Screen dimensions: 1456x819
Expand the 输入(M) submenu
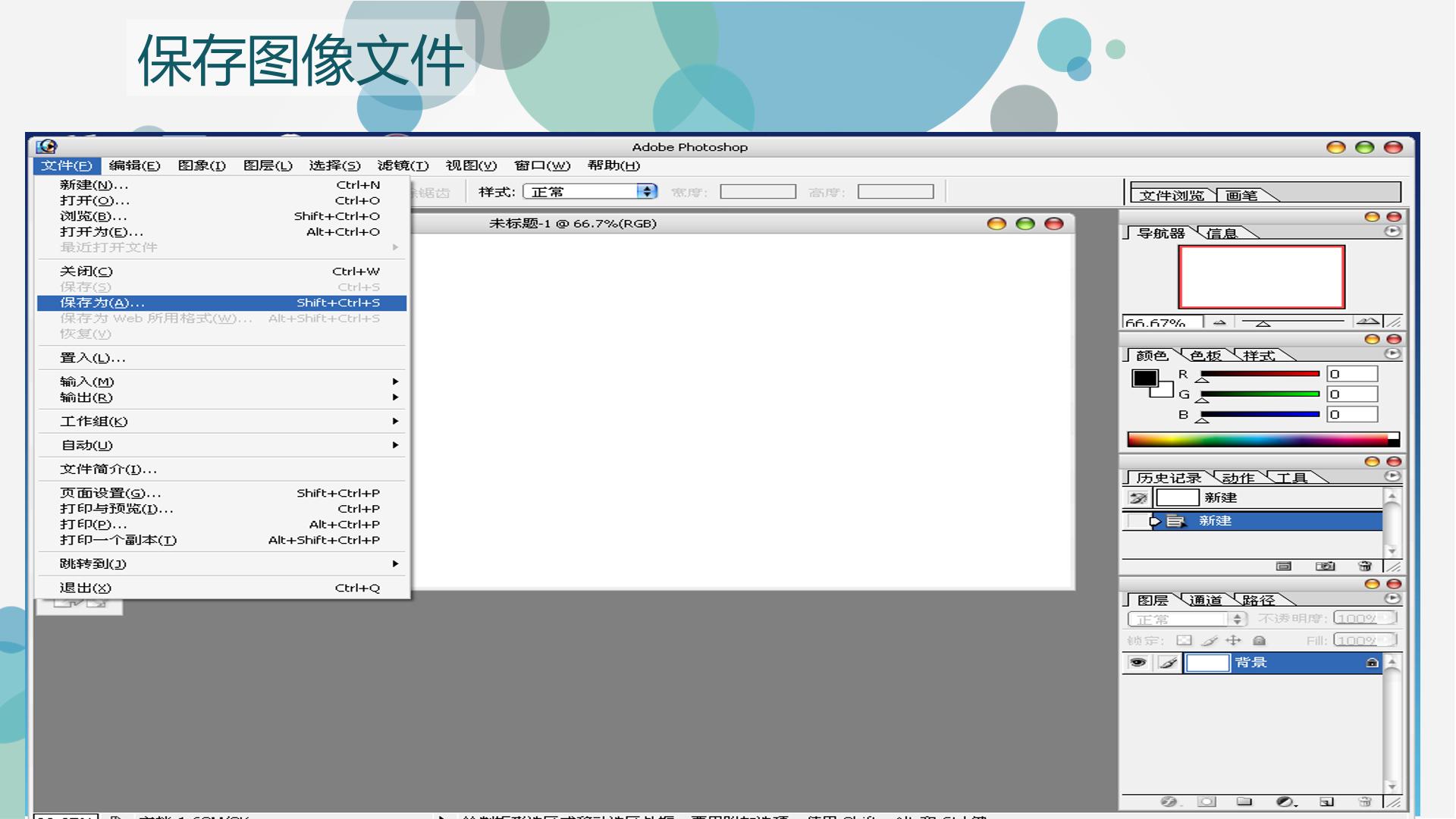coord(221,381)
